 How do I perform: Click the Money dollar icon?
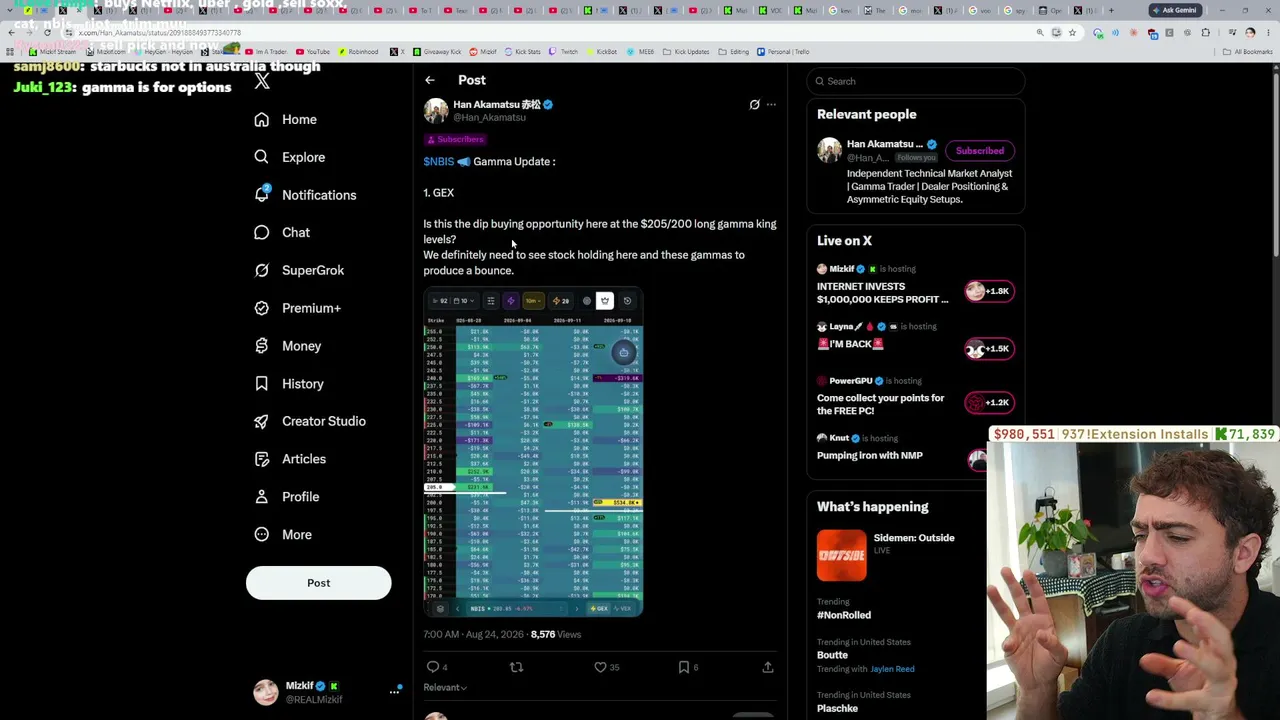262,346
